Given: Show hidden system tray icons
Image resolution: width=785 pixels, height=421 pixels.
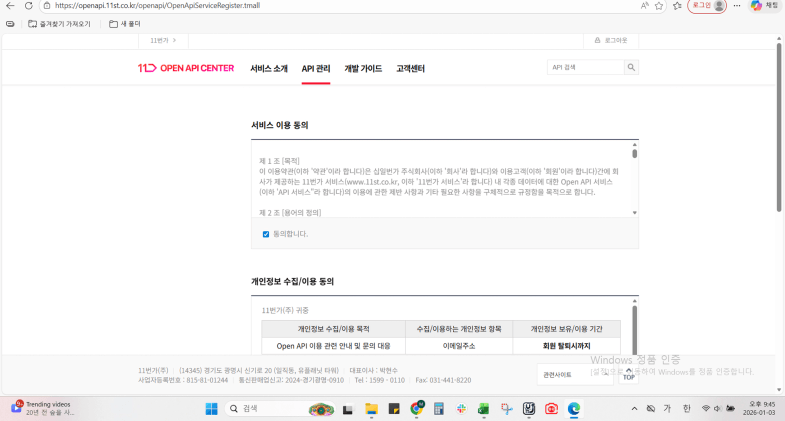Looking at the screenshot, I should (634, 409).
